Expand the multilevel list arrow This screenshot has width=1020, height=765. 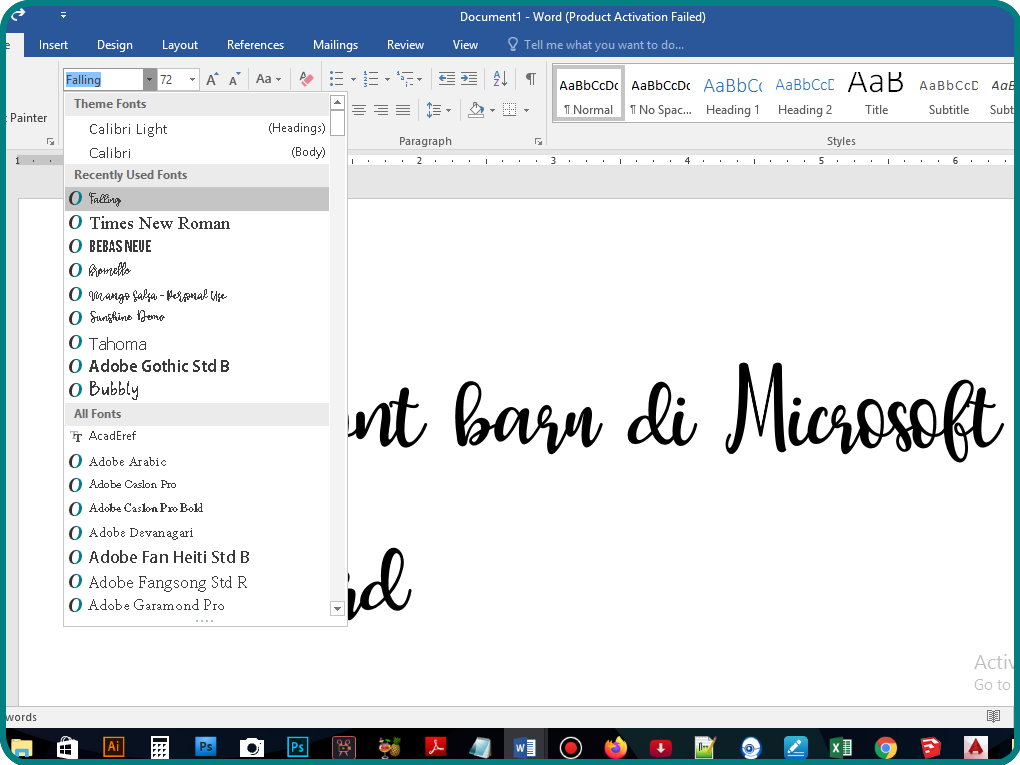coord(419,79)
